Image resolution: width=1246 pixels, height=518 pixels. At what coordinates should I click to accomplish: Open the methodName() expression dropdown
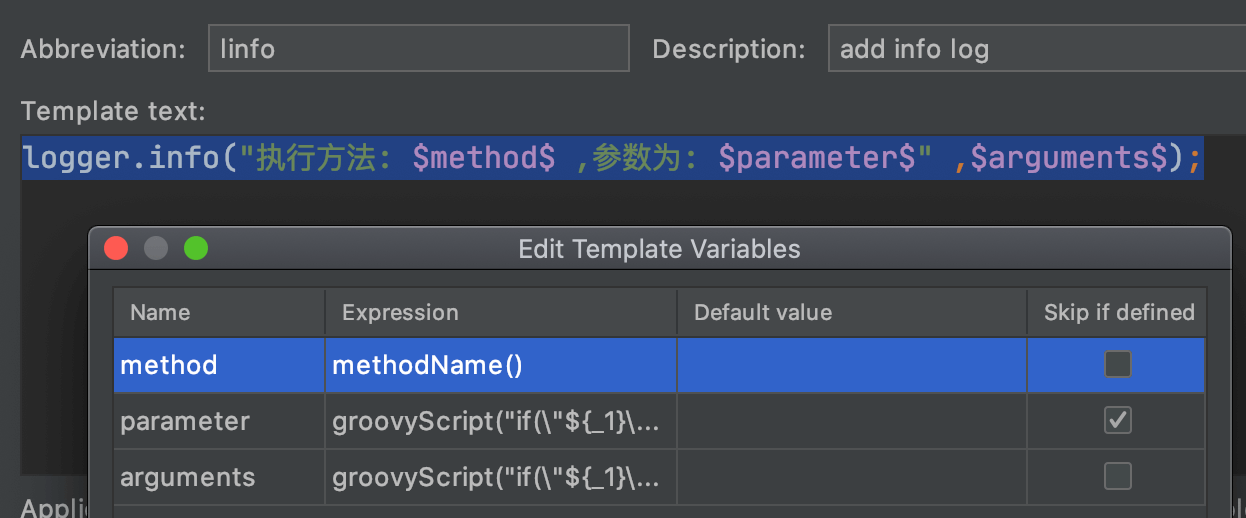pyautogui.click(x=500, y=365)
